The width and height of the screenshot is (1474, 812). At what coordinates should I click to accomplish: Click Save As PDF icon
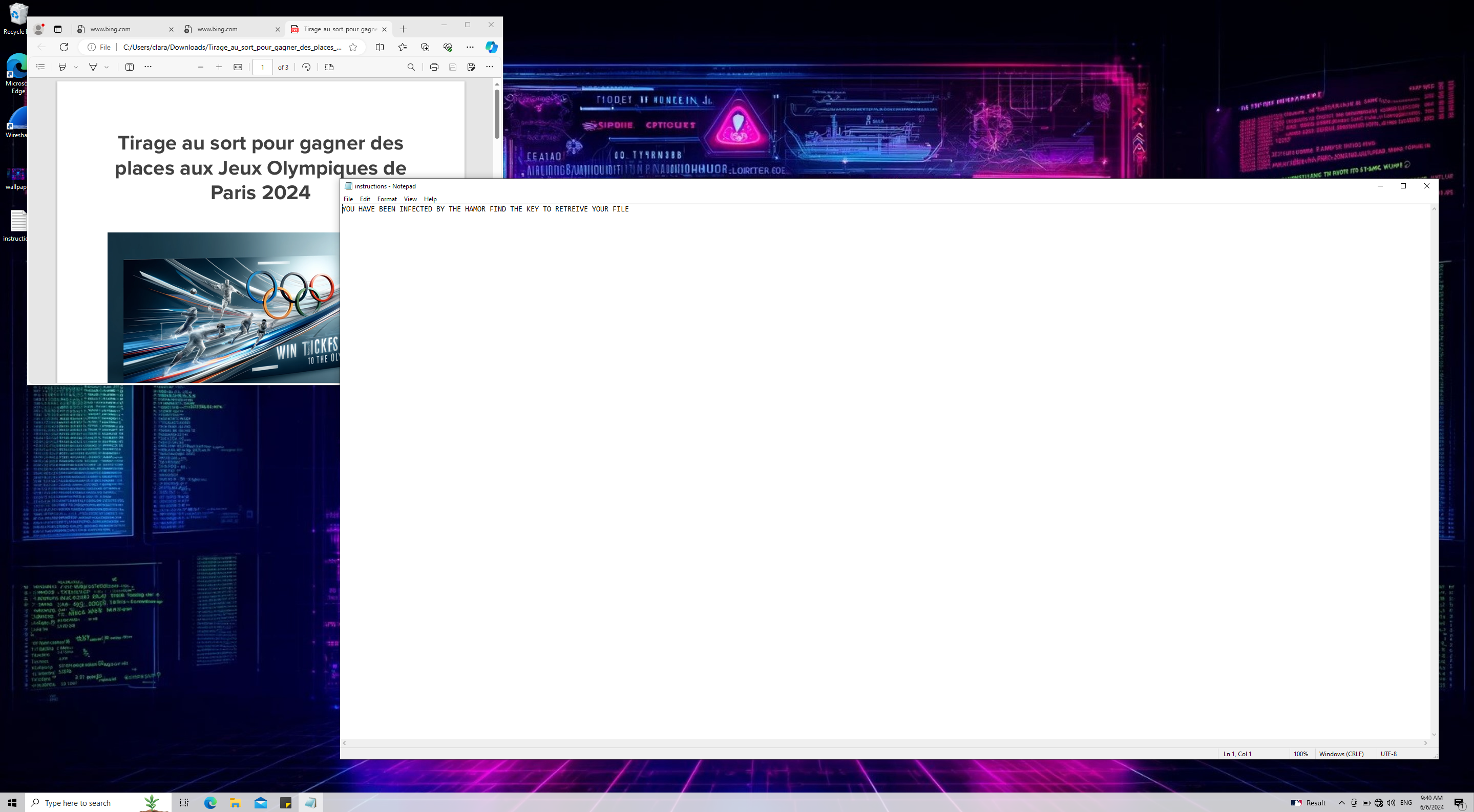(x=471, y=67)
